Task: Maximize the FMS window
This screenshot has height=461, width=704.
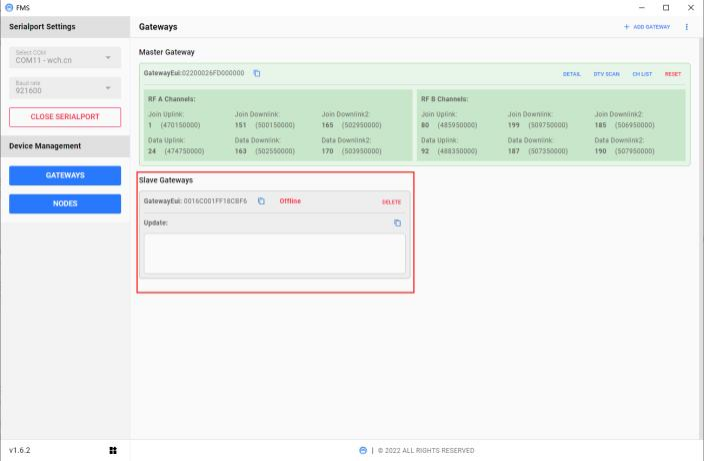Action: pos(666,7)
